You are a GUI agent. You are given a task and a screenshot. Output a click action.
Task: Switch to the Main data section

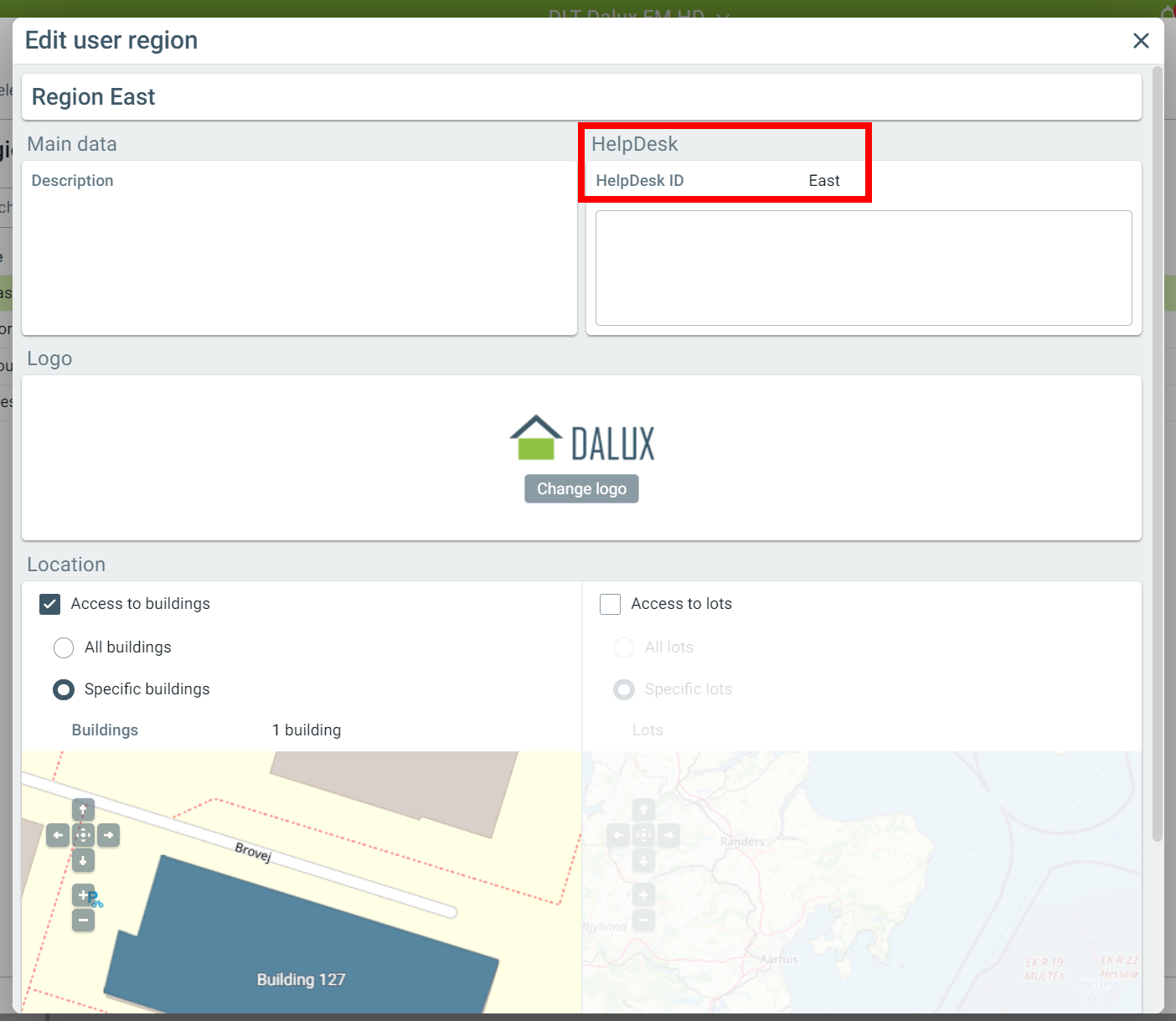(72, 143)
